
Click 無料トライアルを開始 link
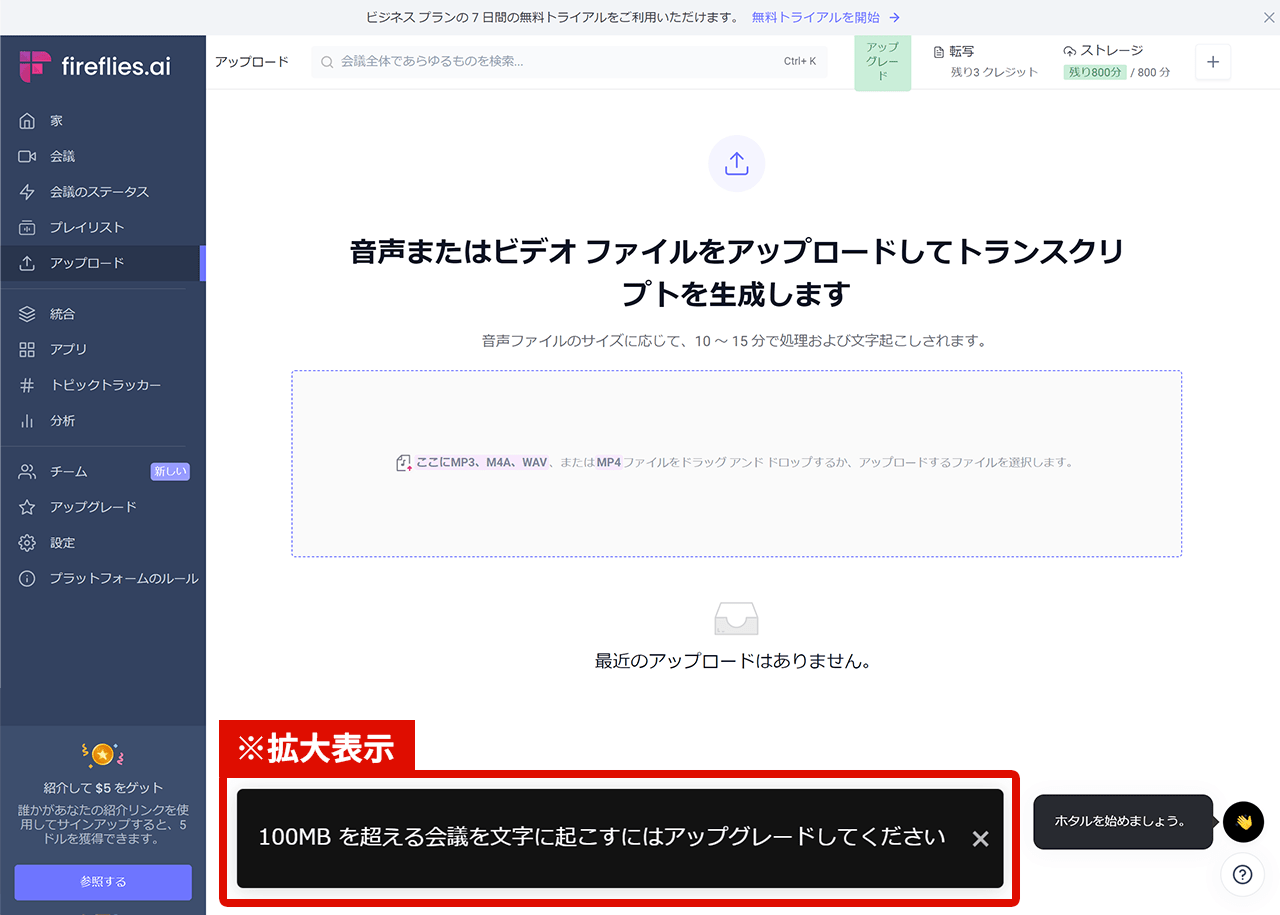tap(826, 17)
